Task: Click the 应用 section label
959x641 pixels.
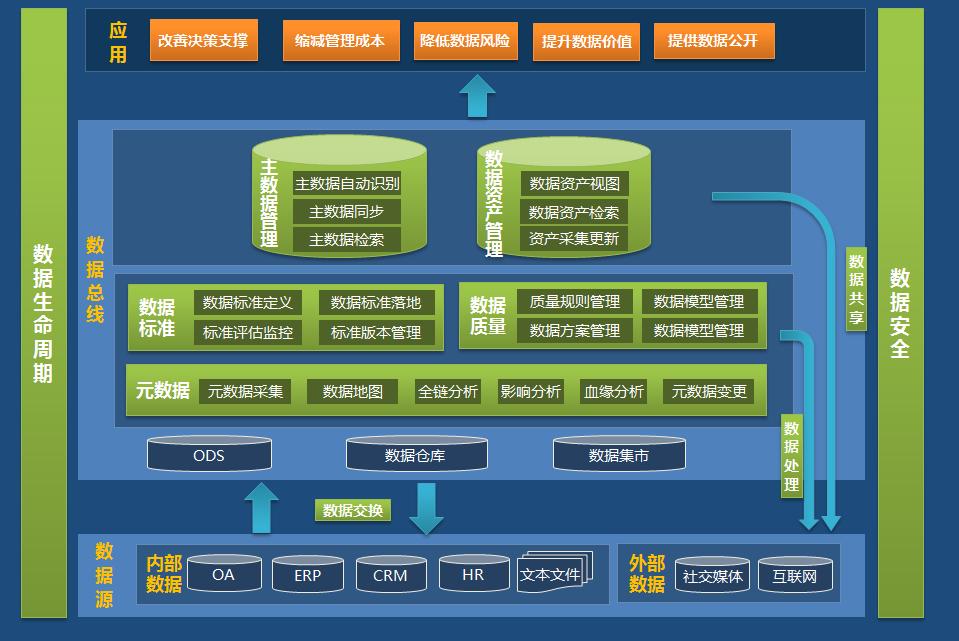Action: tap(118, 42)
